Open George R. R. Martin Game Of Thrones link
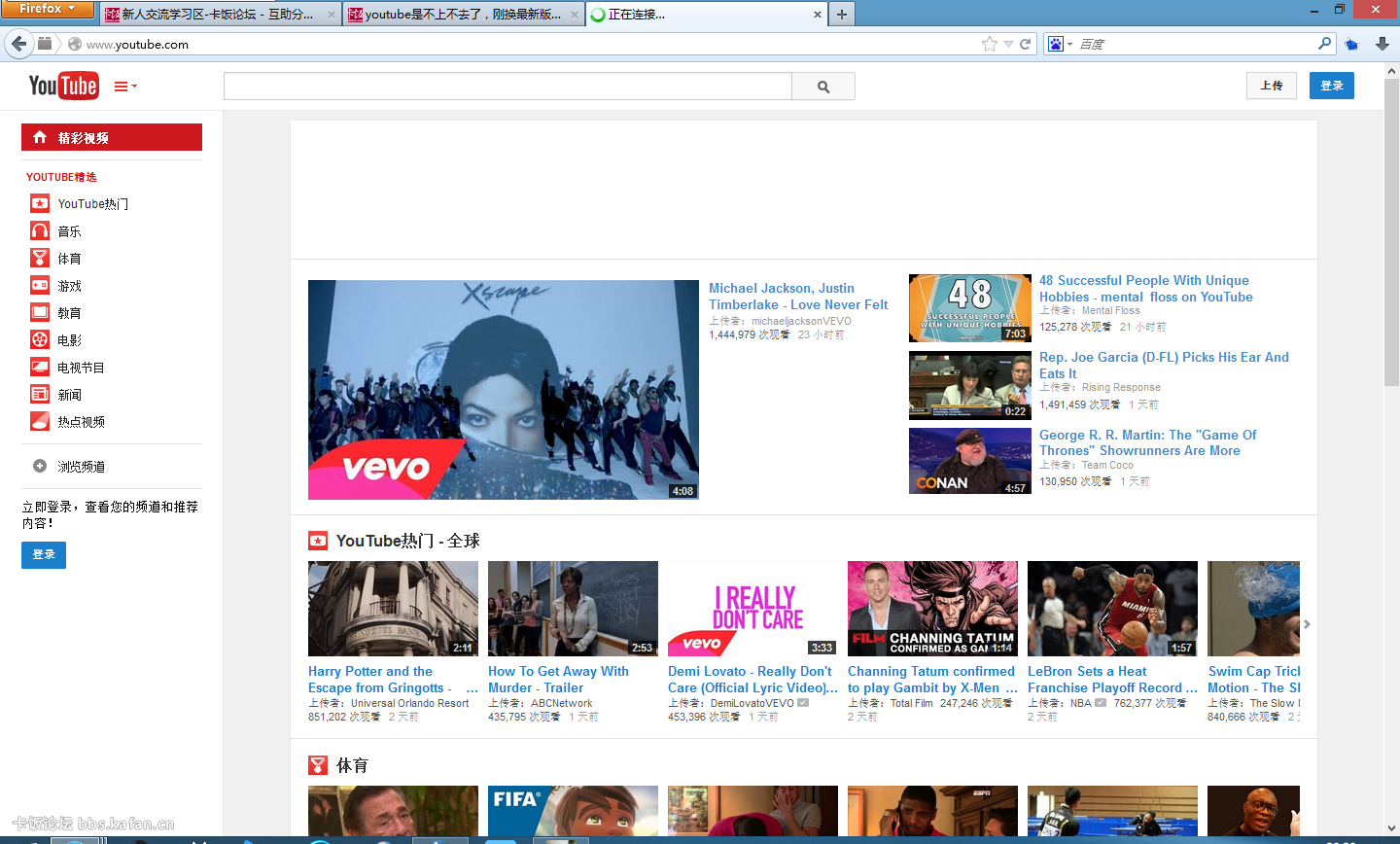Image resolution: width=1400 pixels, height=844 pixels. click(x=1148, y=442)
